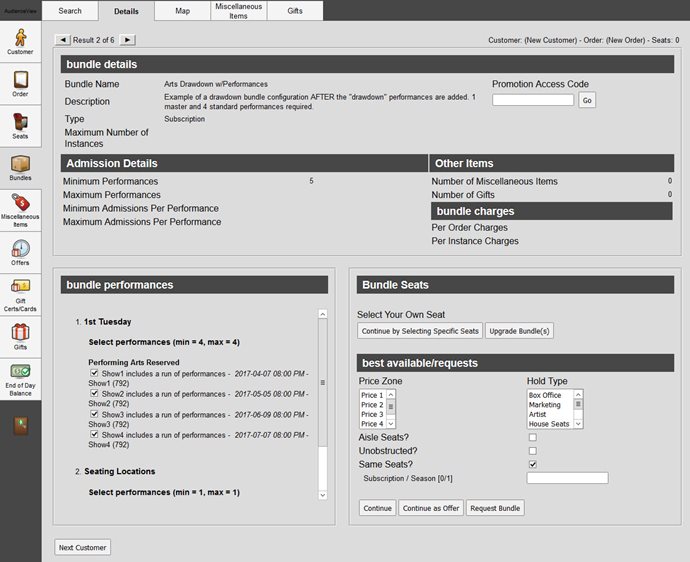Open the Gifts tab
Screen dimensions: 690x562
[x=295, y=11]
